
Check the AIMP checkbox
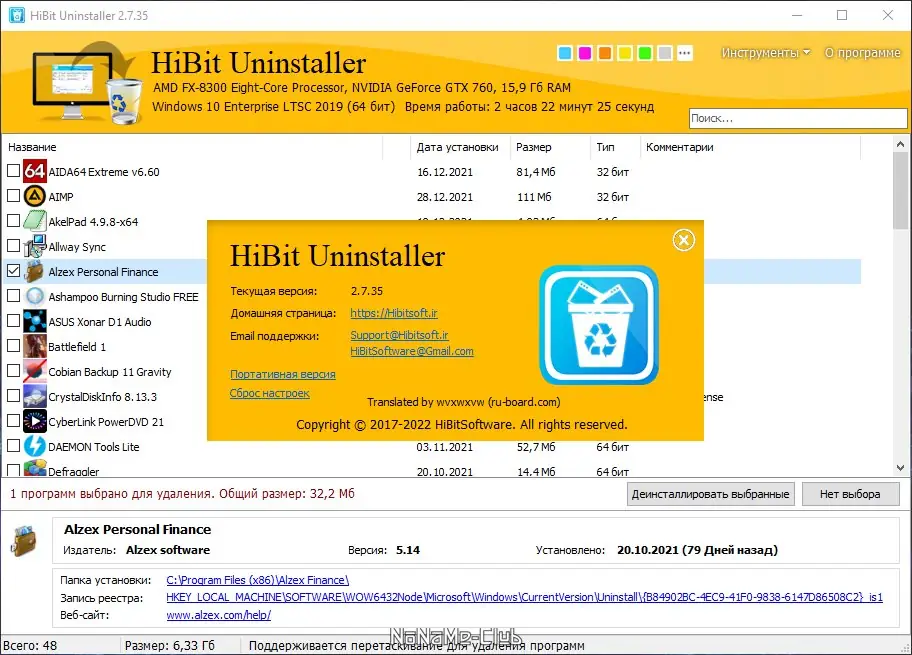click(x=13, y=196)
